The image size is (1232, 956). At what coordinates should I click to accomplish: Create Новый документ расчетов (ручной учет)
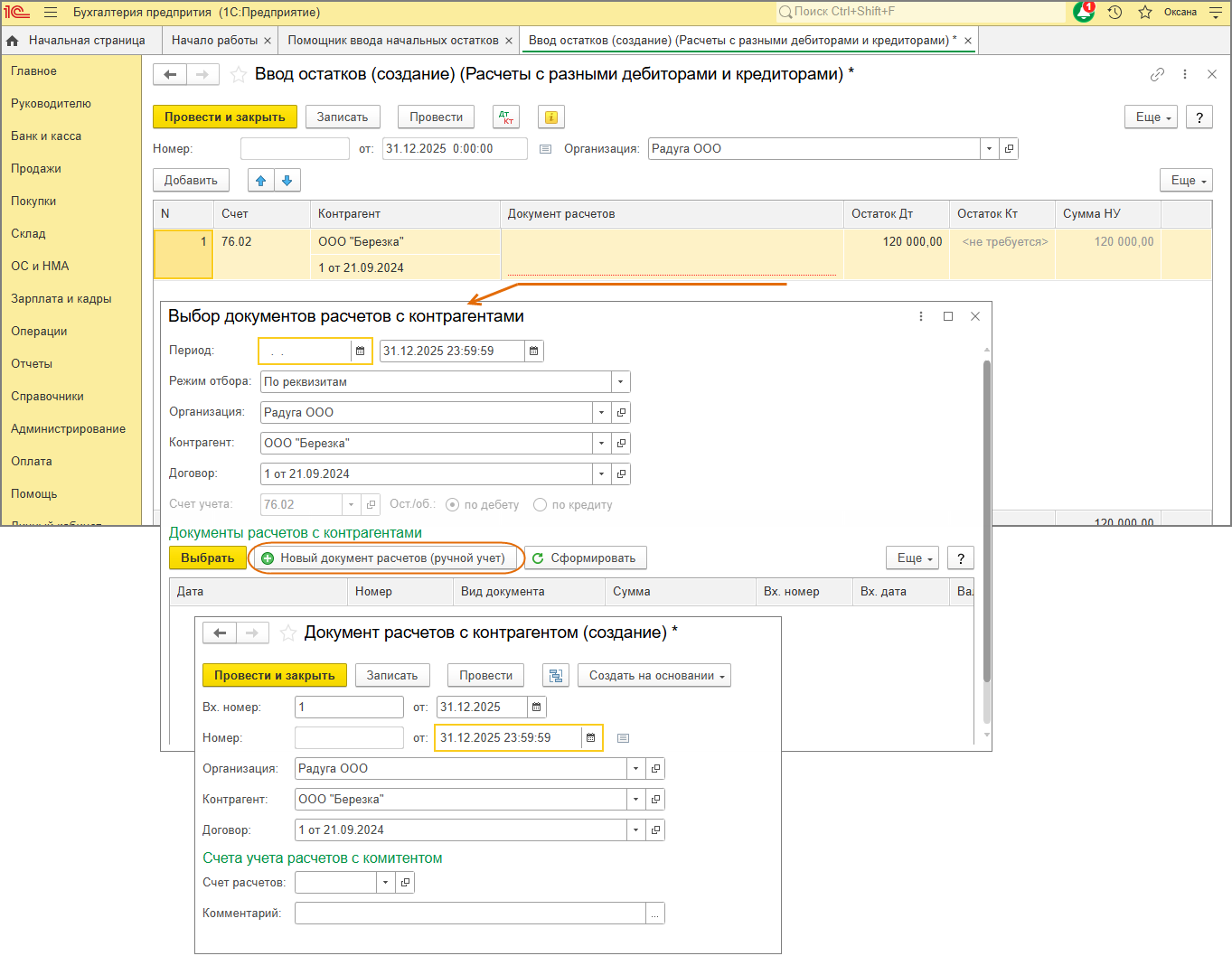click(x=384, y=558)
